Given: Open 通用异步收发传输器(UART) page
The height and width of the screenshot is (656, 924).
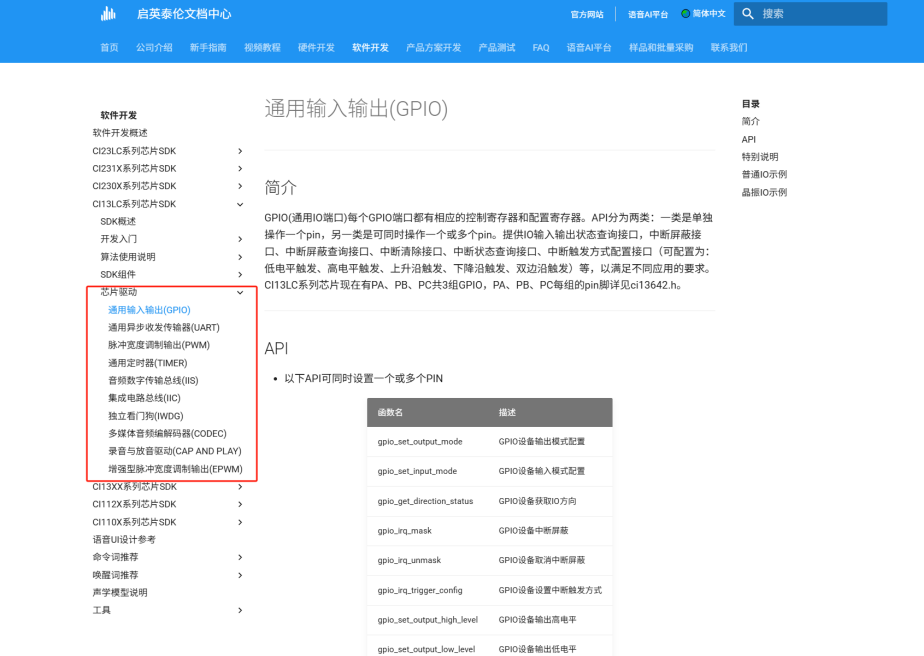Looking at the screenshot, I should pos(164,328).
